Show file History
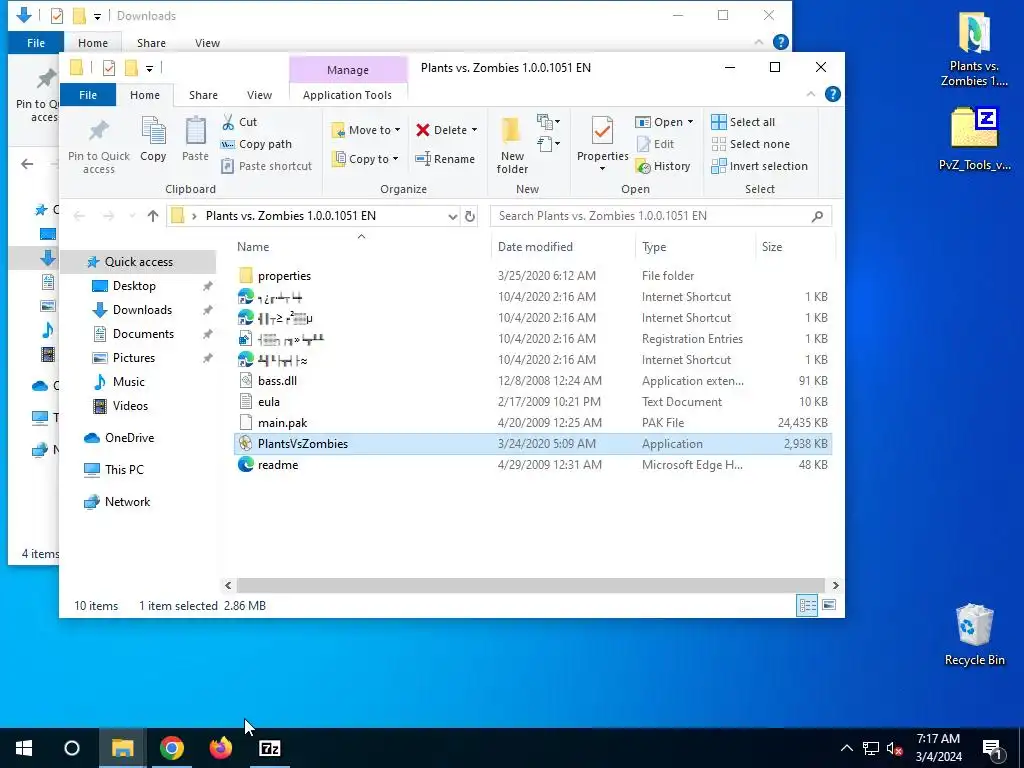The width and height of the screenshot is (1024, 768). coord(663,166)
